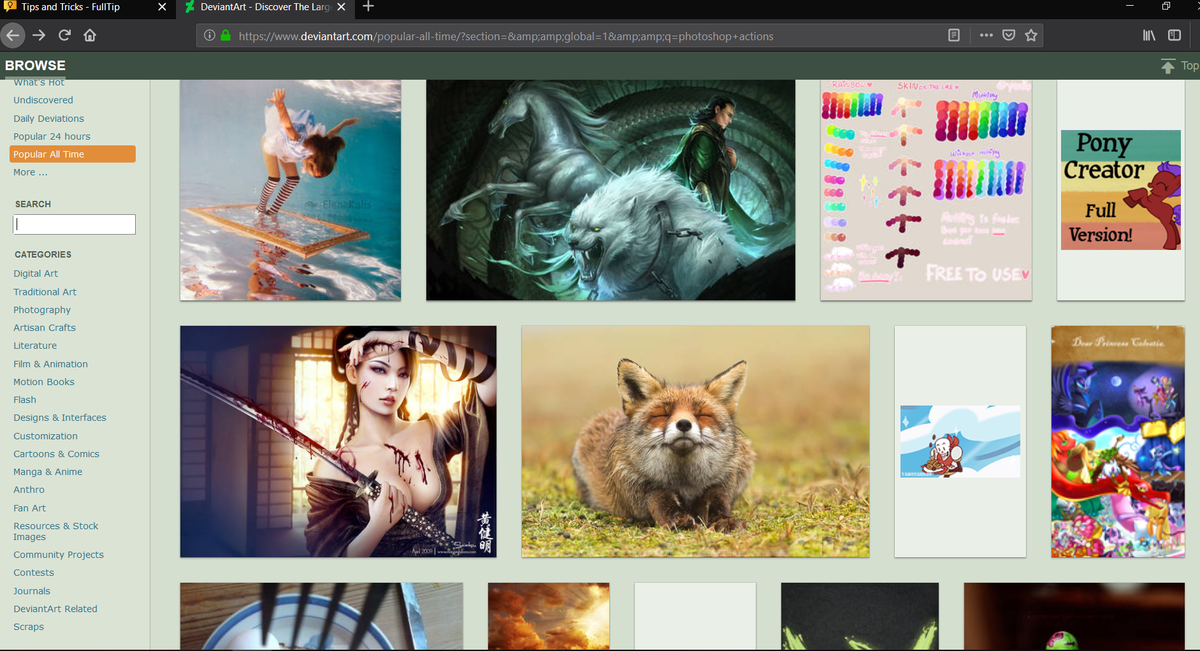The width and height of the screenshot is (1200, 651).
Task: Open Resources & Stock Images category
Action: (x=56, y=531)
